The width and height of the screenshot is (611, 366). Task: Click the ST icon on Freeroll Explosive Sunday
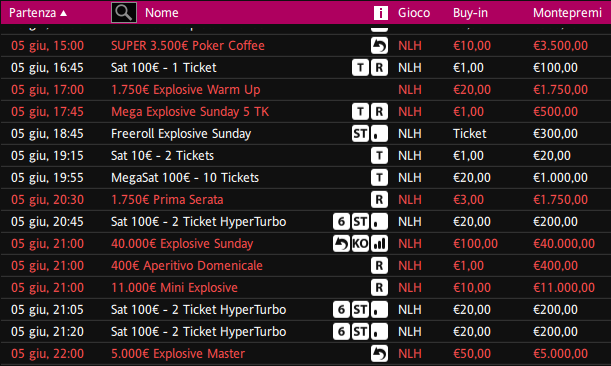360,134
